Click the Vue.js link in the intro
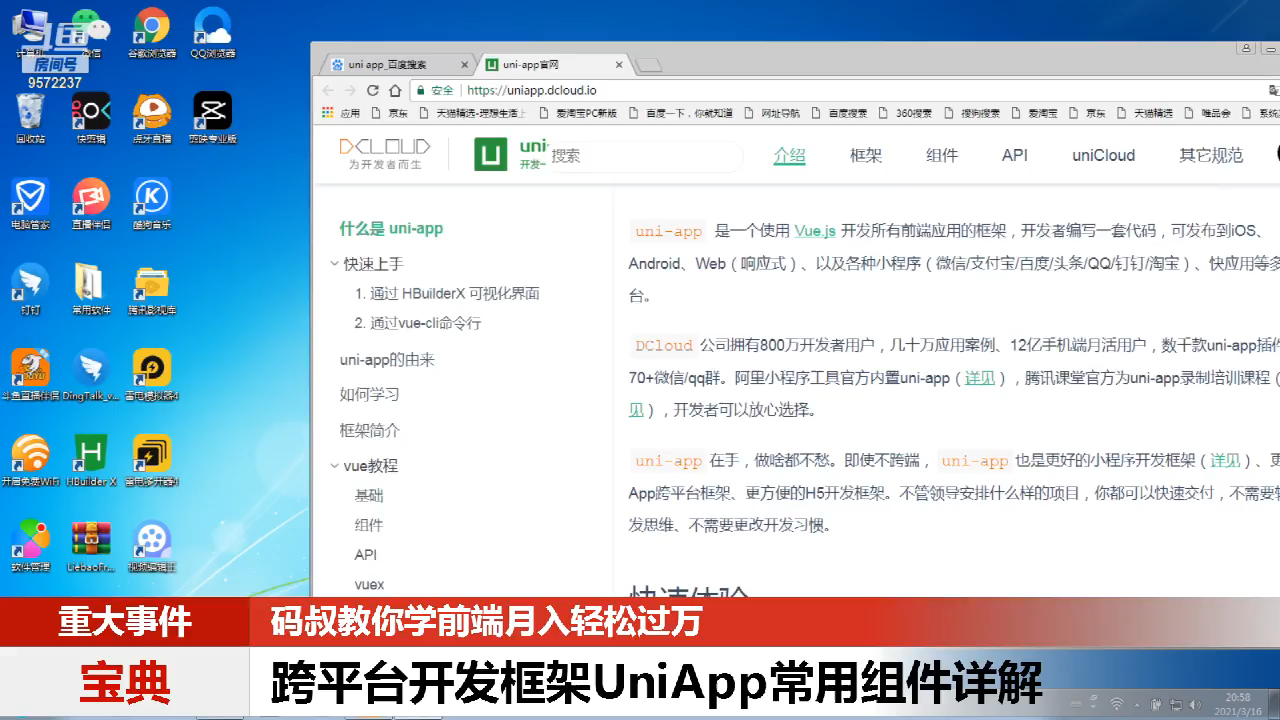Viewport: 1280px width, 720px height. coord(814,231)
